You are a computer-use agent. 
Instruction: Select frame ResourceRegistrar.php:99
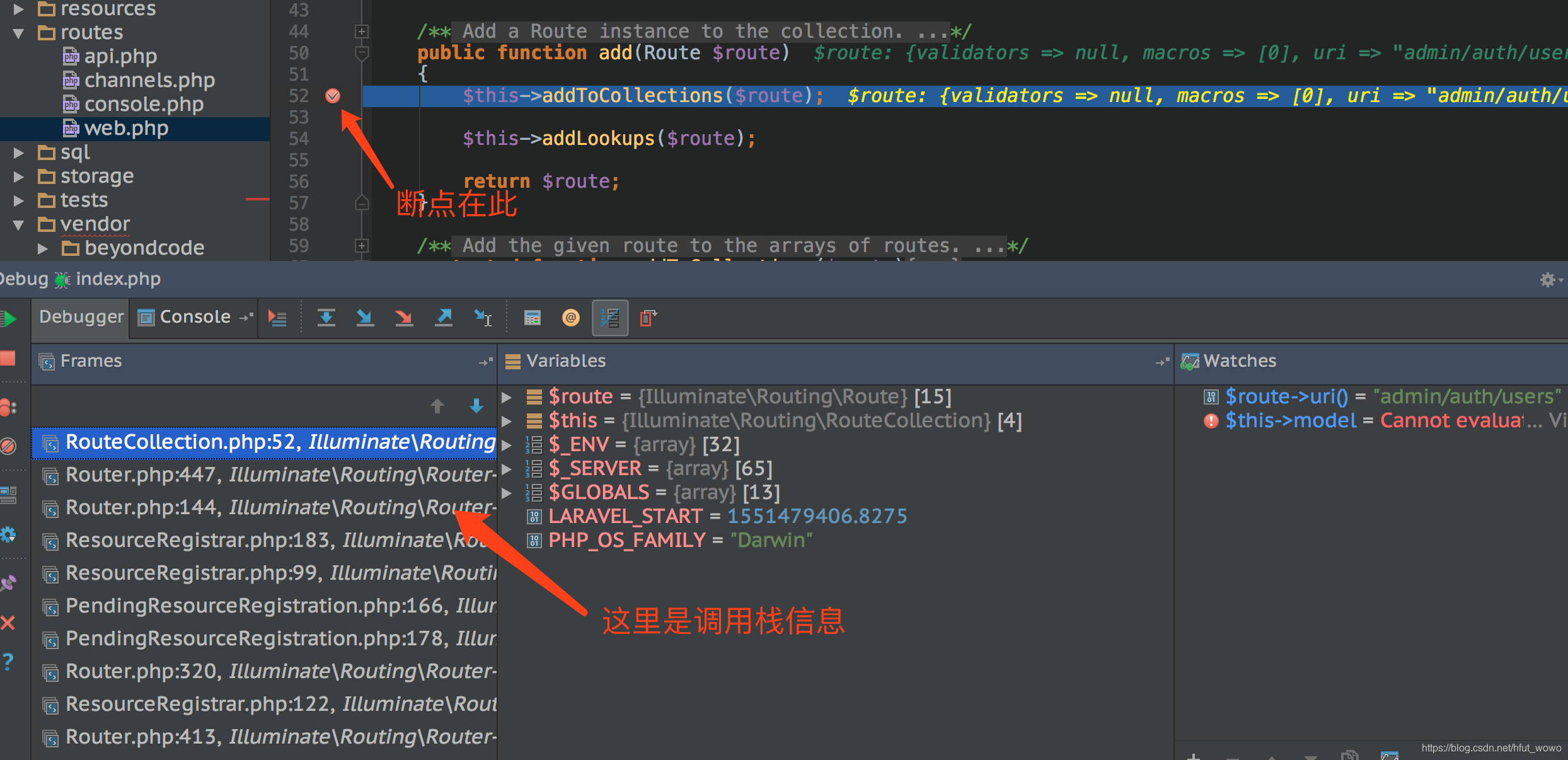(265, 573)
